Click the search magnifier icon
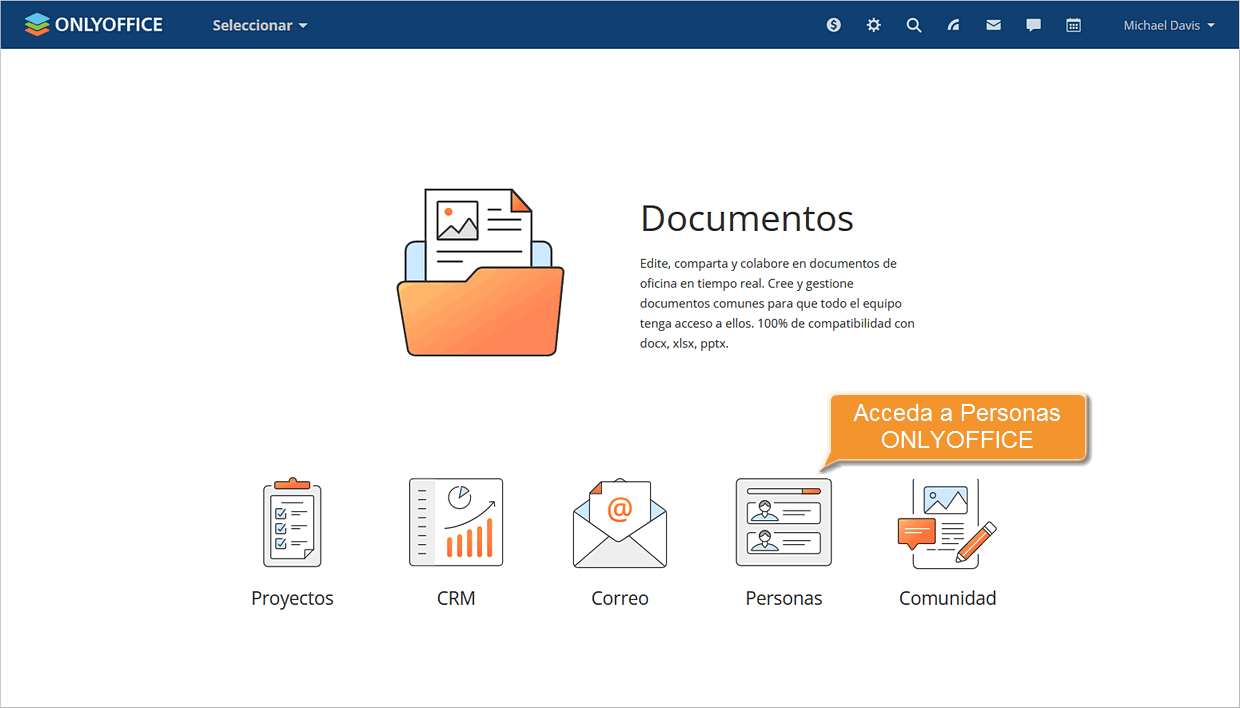The image size is (1240, 708). [x=914, y=25]
